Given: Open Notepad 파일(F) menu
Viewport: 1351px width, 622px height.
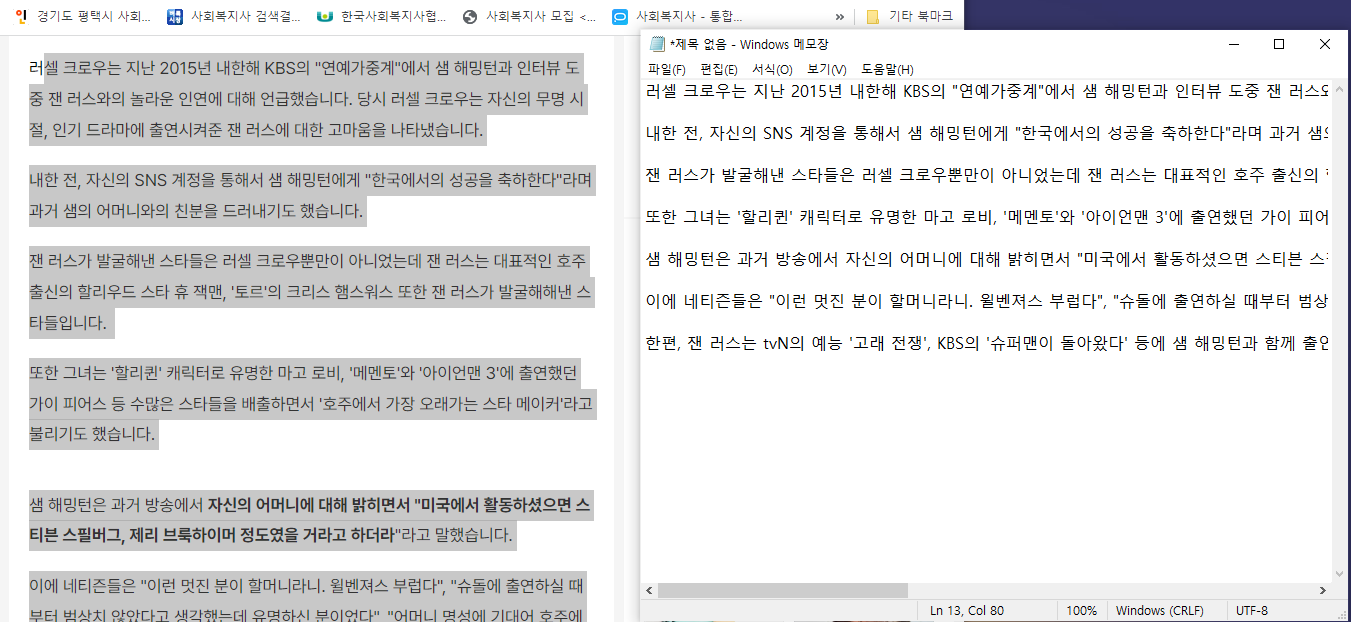Looking at the screenshot, I should (666, 69).
